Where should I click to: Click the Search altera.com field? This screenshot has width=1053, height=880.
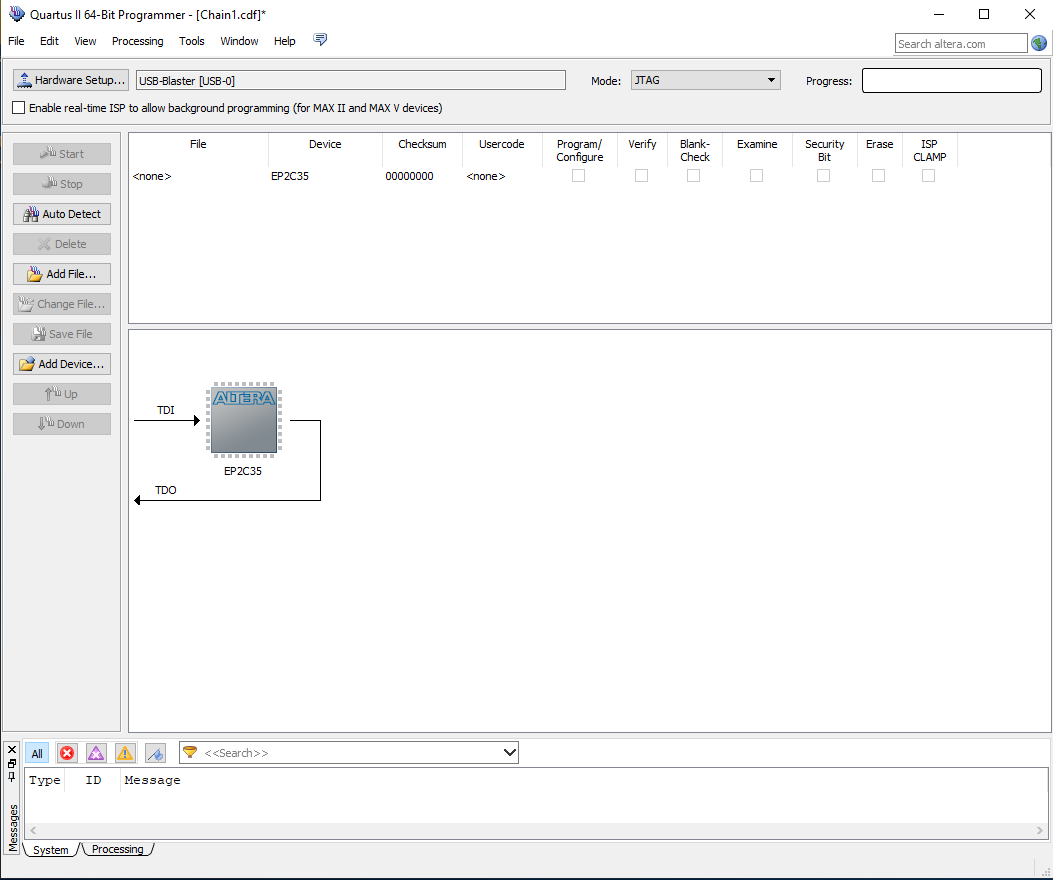pyautogui.click(x=961, y=44)
